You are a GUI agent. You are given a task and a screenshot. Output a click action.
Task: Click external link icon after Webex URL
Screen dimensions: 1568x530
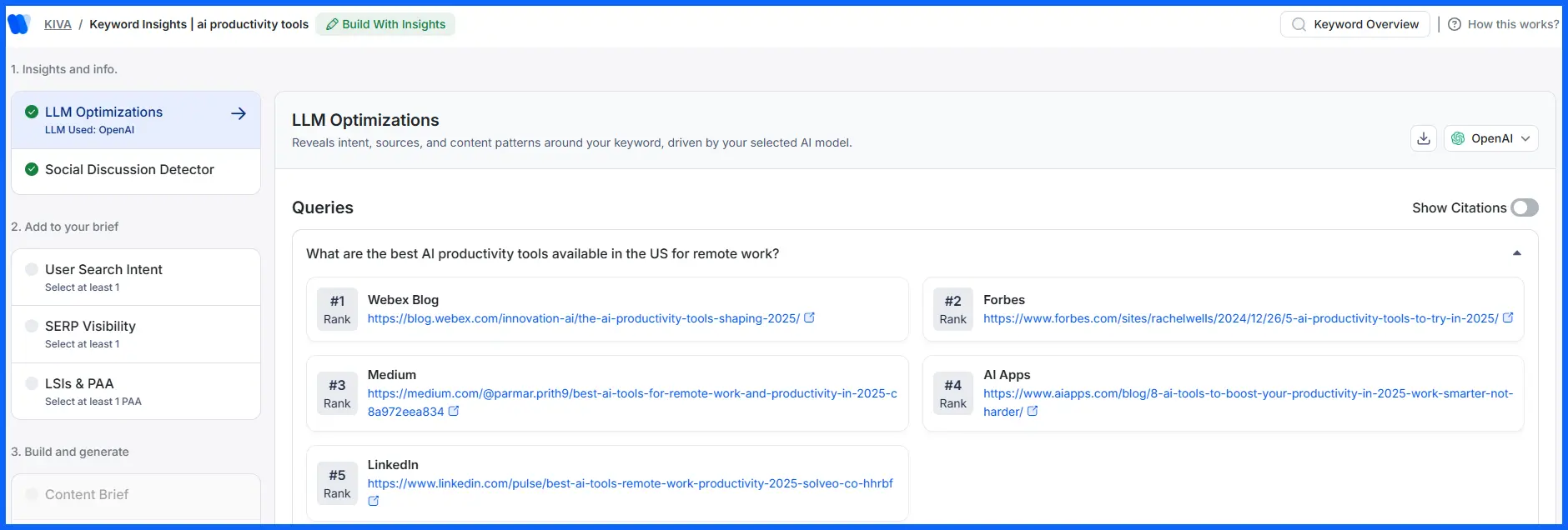coord(809,317)
